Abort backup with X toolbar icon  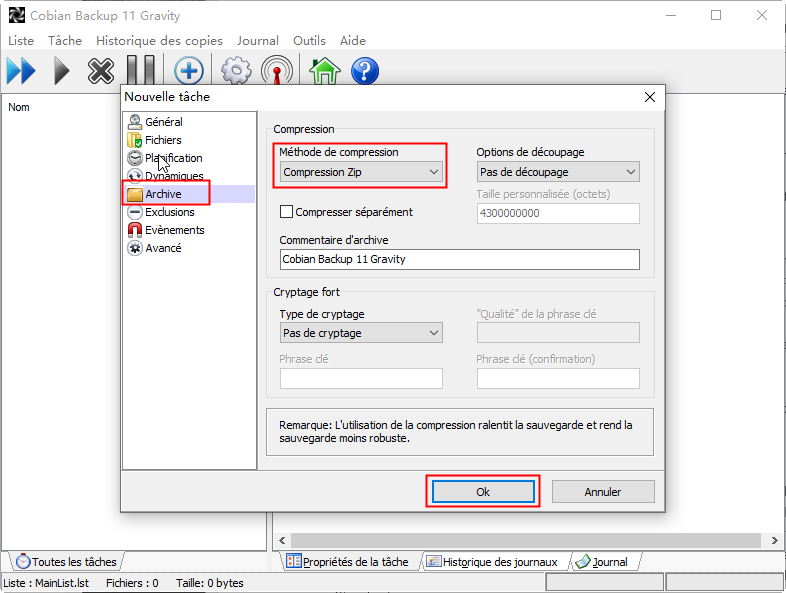tap(101, 71)
